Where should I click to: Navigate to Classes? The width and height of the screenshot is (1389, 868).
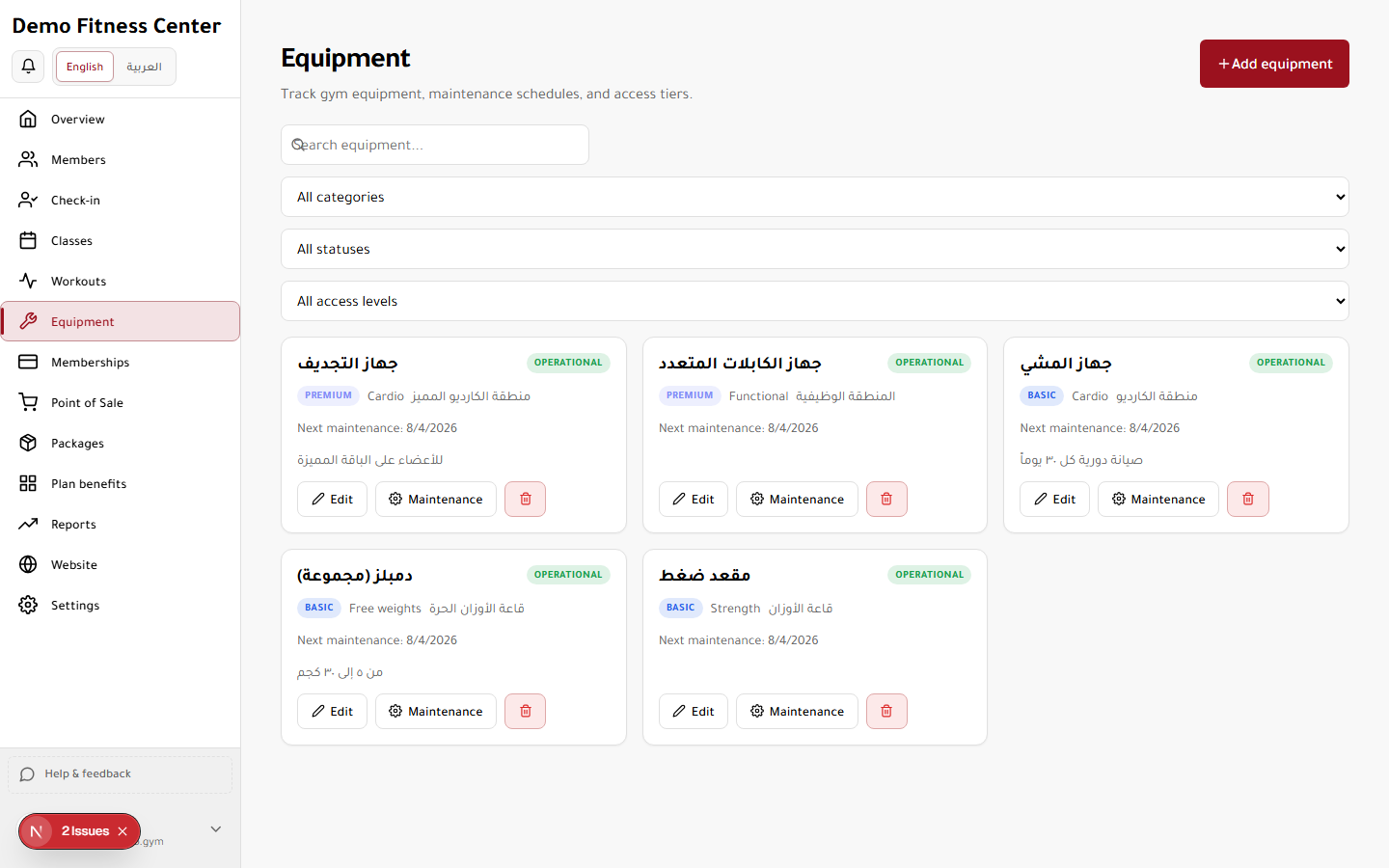pos(121,241)
